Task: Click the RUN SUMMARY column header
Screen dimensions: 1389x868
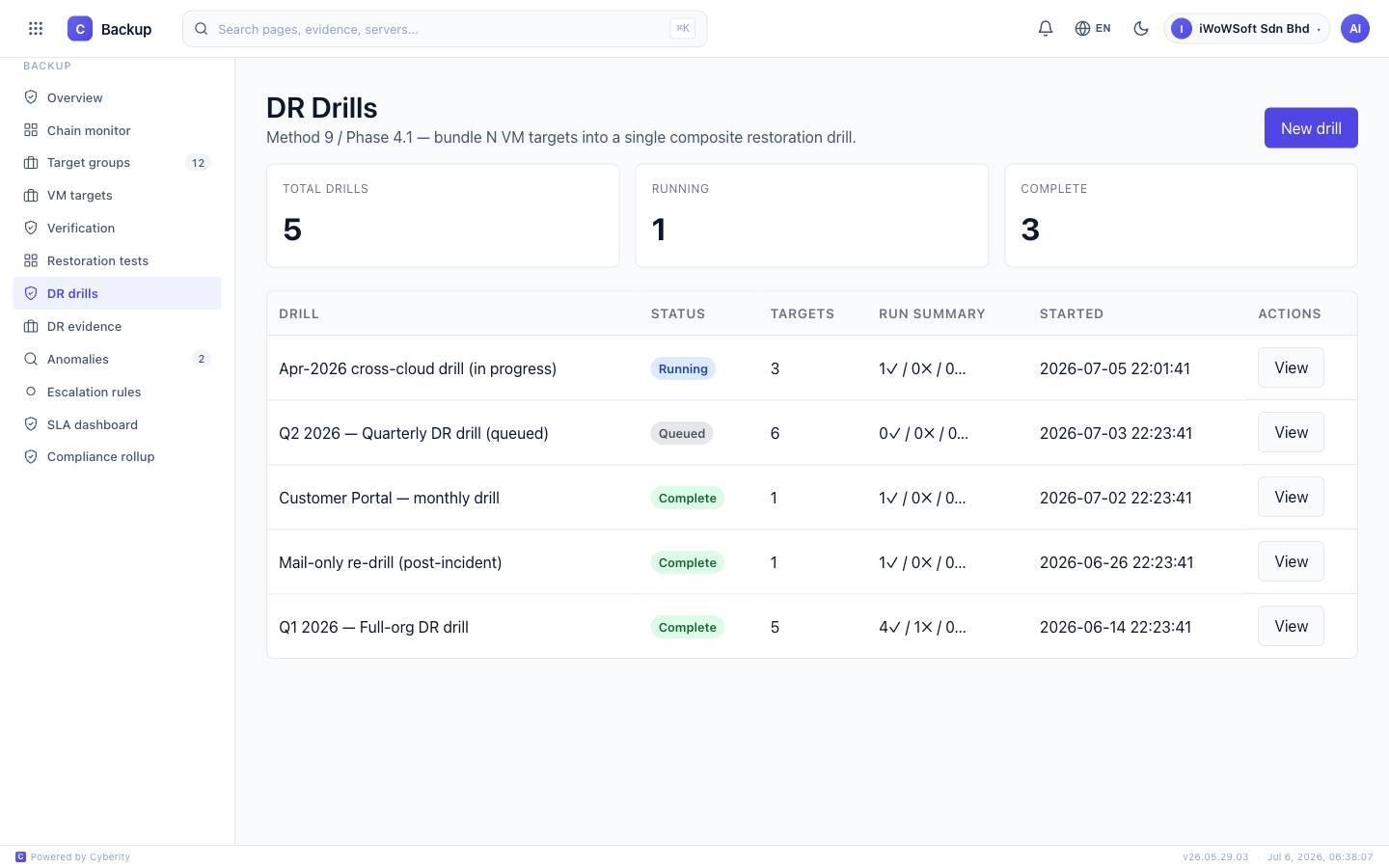Action: pos(932,313)
